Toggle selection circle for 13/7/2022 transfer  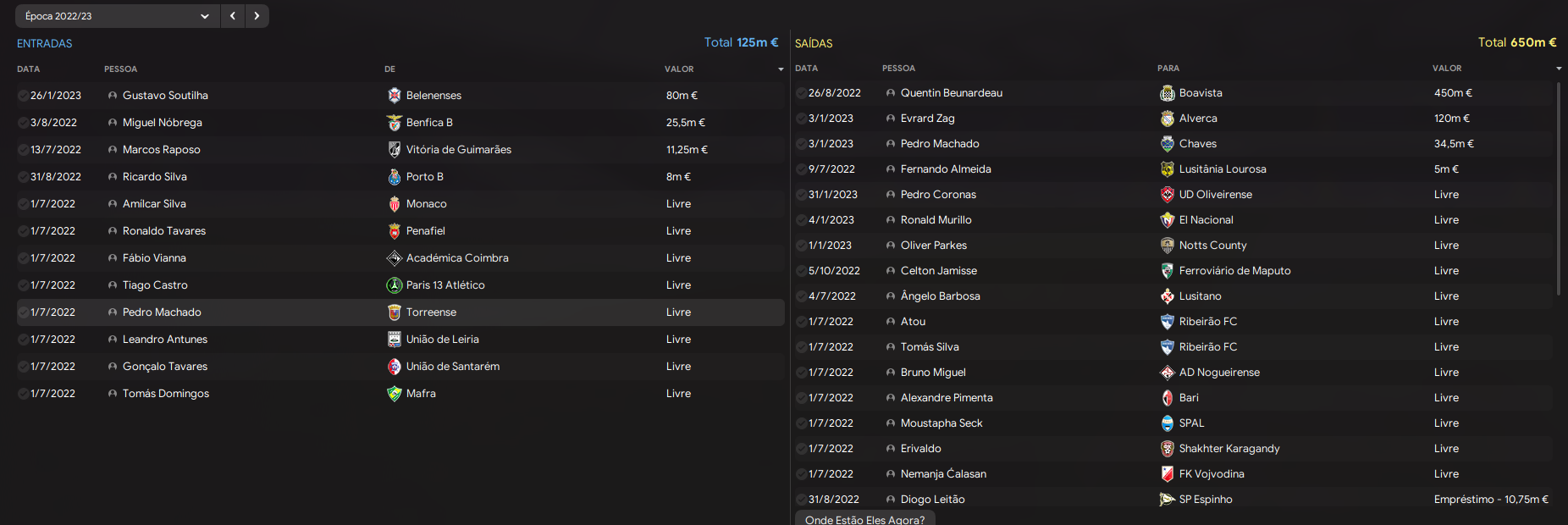coord(23,150)
